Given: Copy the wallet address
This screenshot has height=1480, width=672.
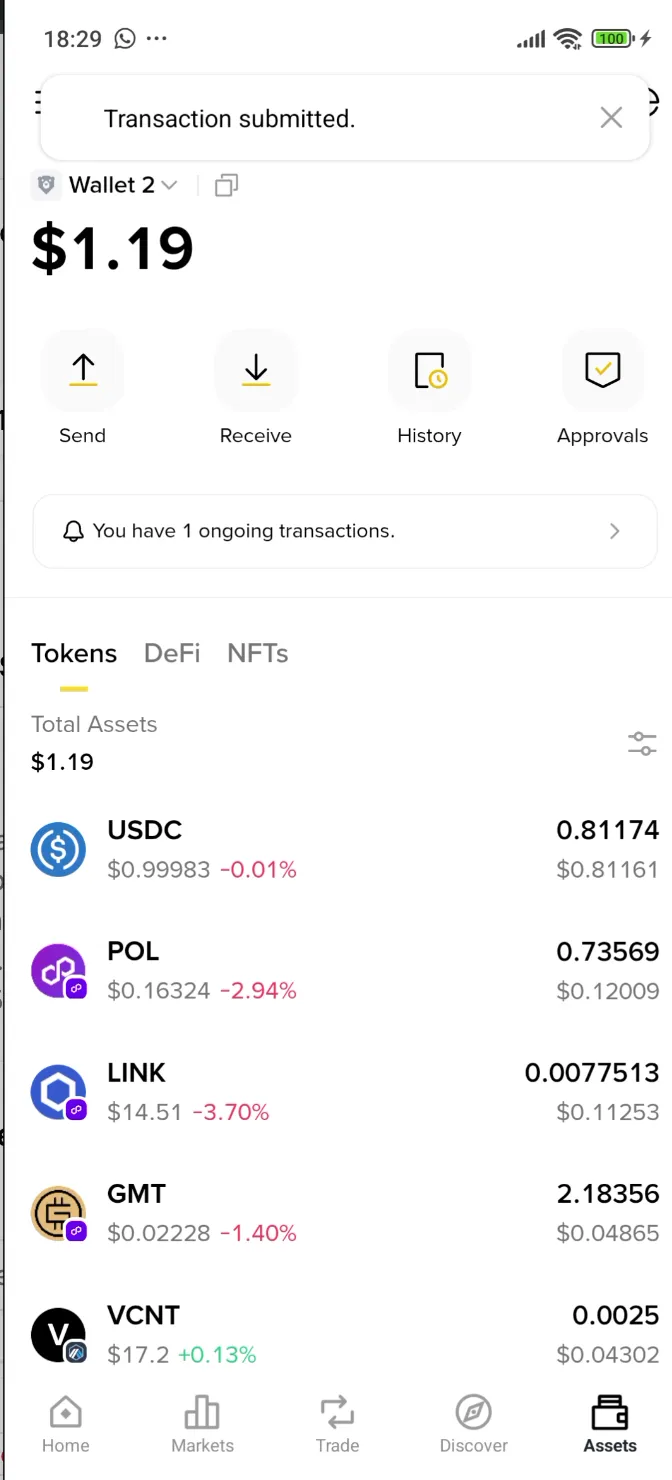Looking at the screenshot, I should [226, 185].
